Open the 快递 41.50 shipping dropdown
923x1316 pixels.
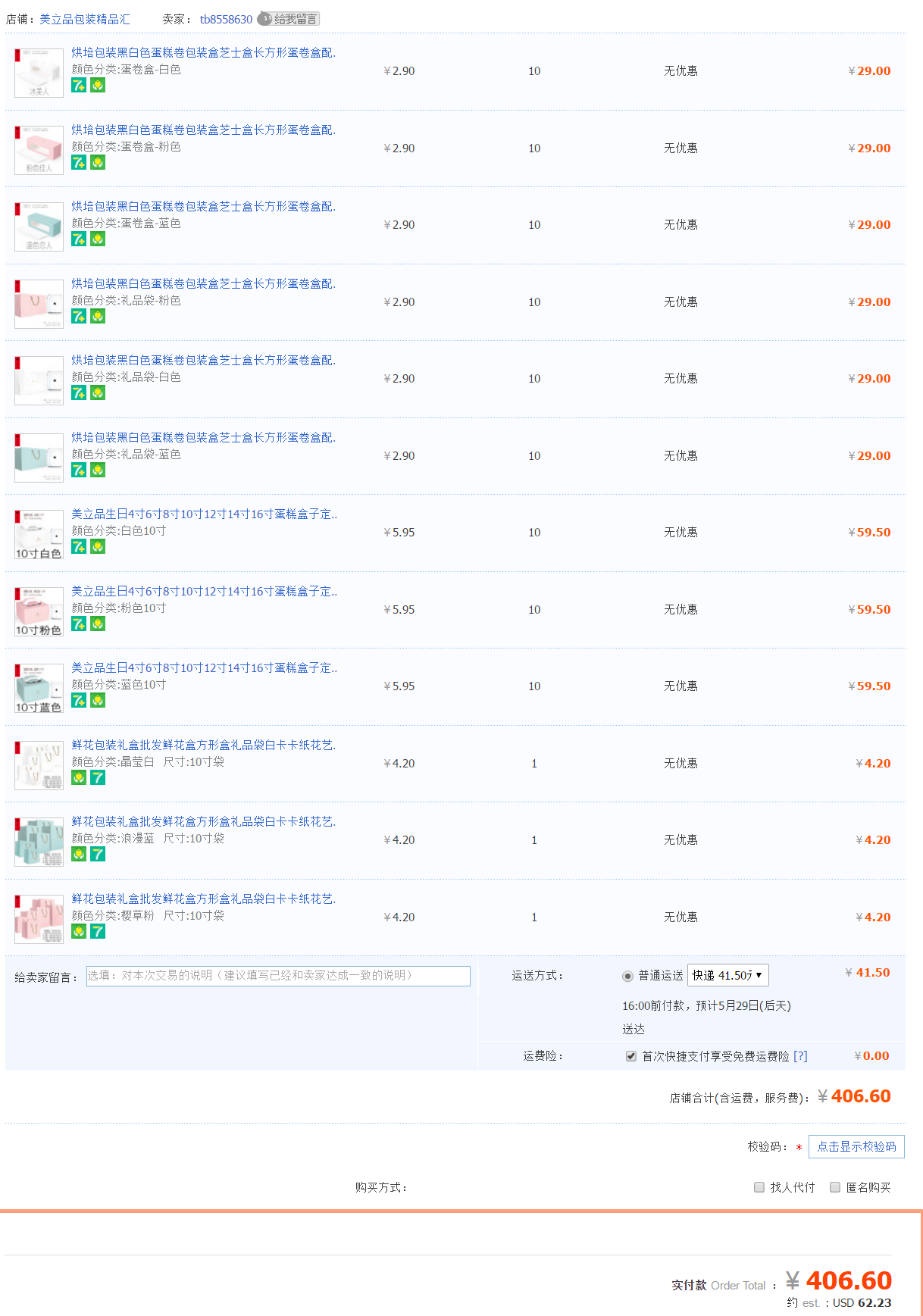(727, 975)
